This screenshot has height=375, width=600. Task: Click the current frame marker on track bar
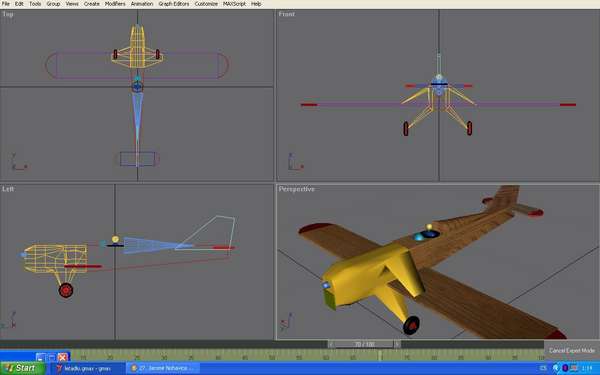[x=380, y=356]
